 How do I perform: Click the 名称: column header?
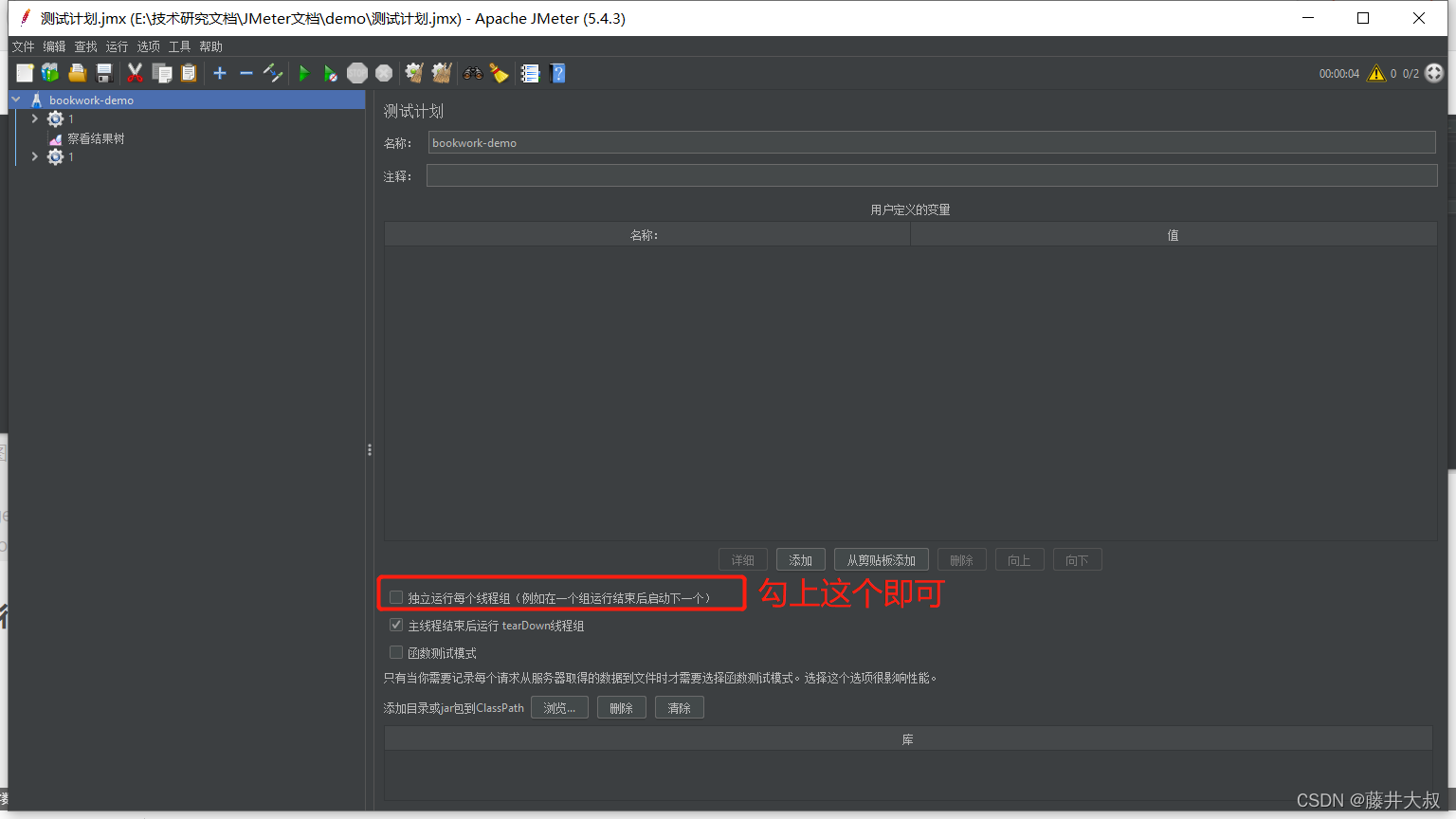click(646, 234)
